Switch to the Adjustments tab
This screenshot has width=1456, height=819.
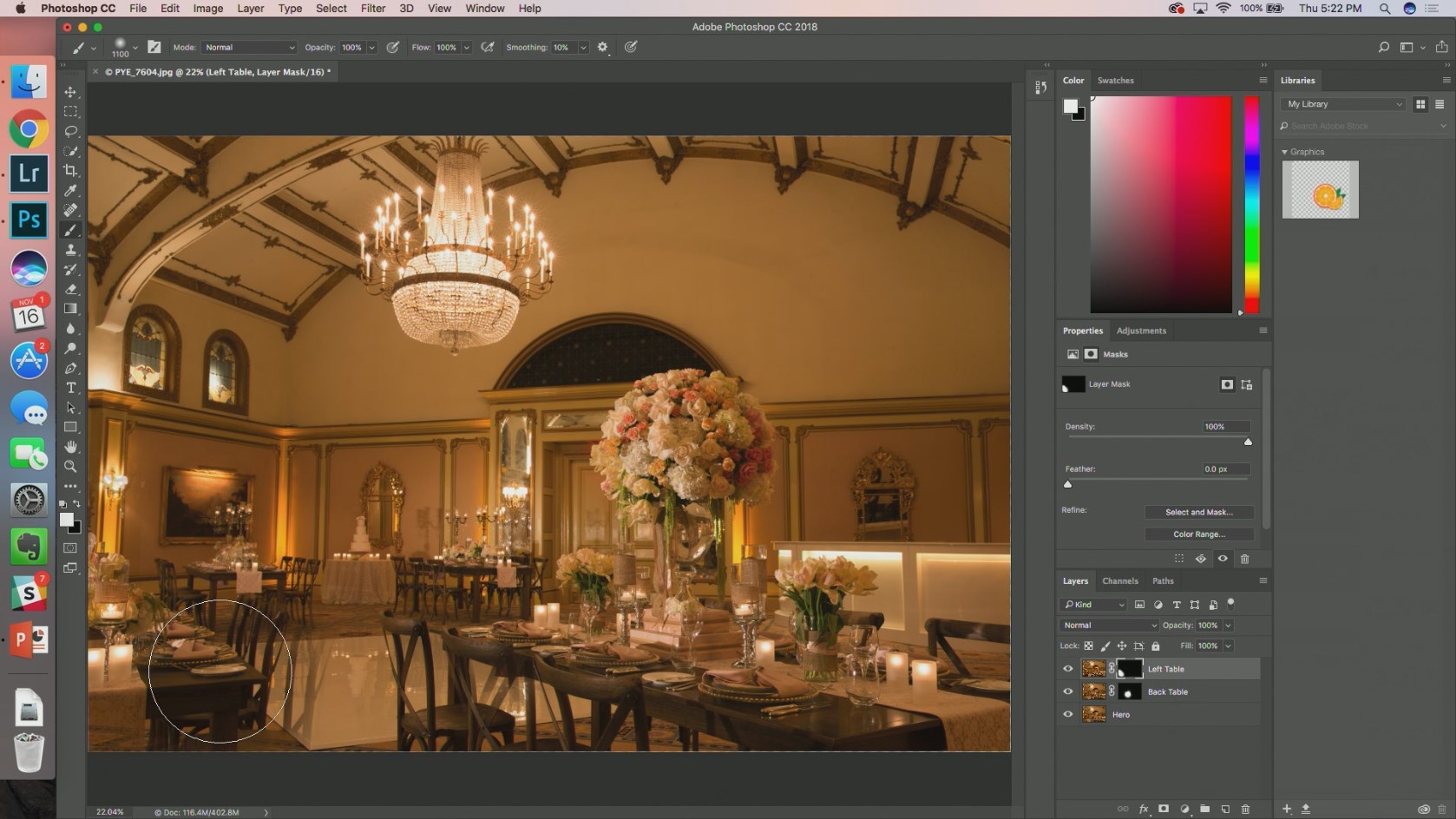[x=1141, y=331]
